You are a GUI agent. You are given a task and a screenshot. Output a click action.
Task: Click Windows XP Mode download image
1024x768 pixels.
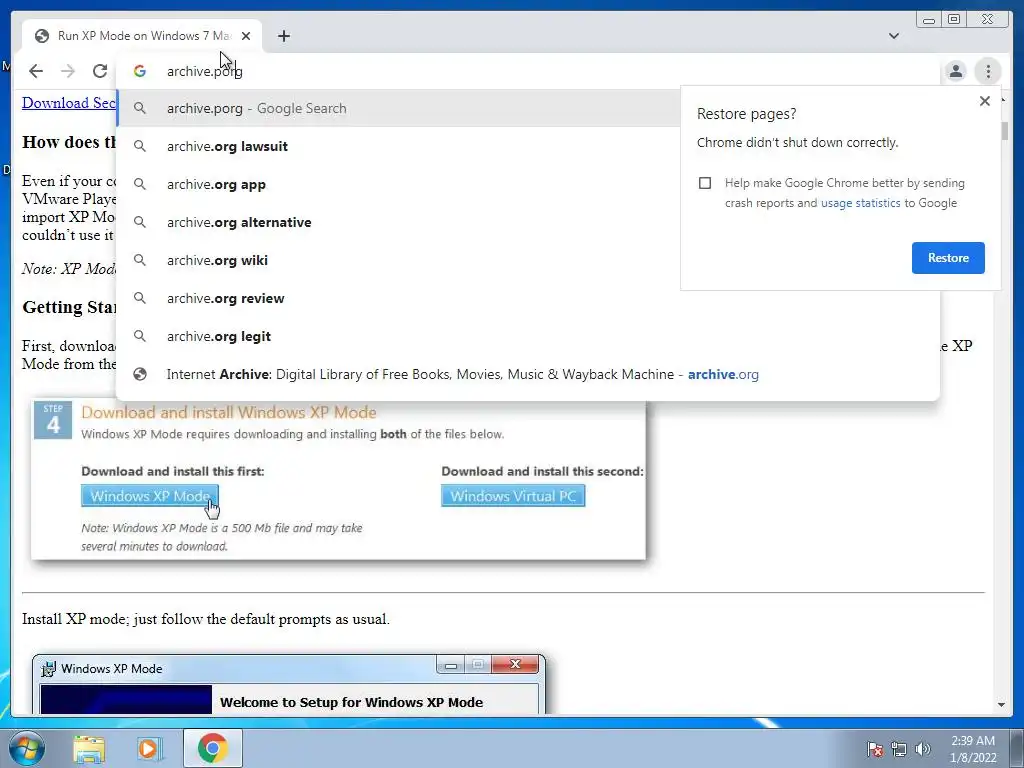pos(150,496)
